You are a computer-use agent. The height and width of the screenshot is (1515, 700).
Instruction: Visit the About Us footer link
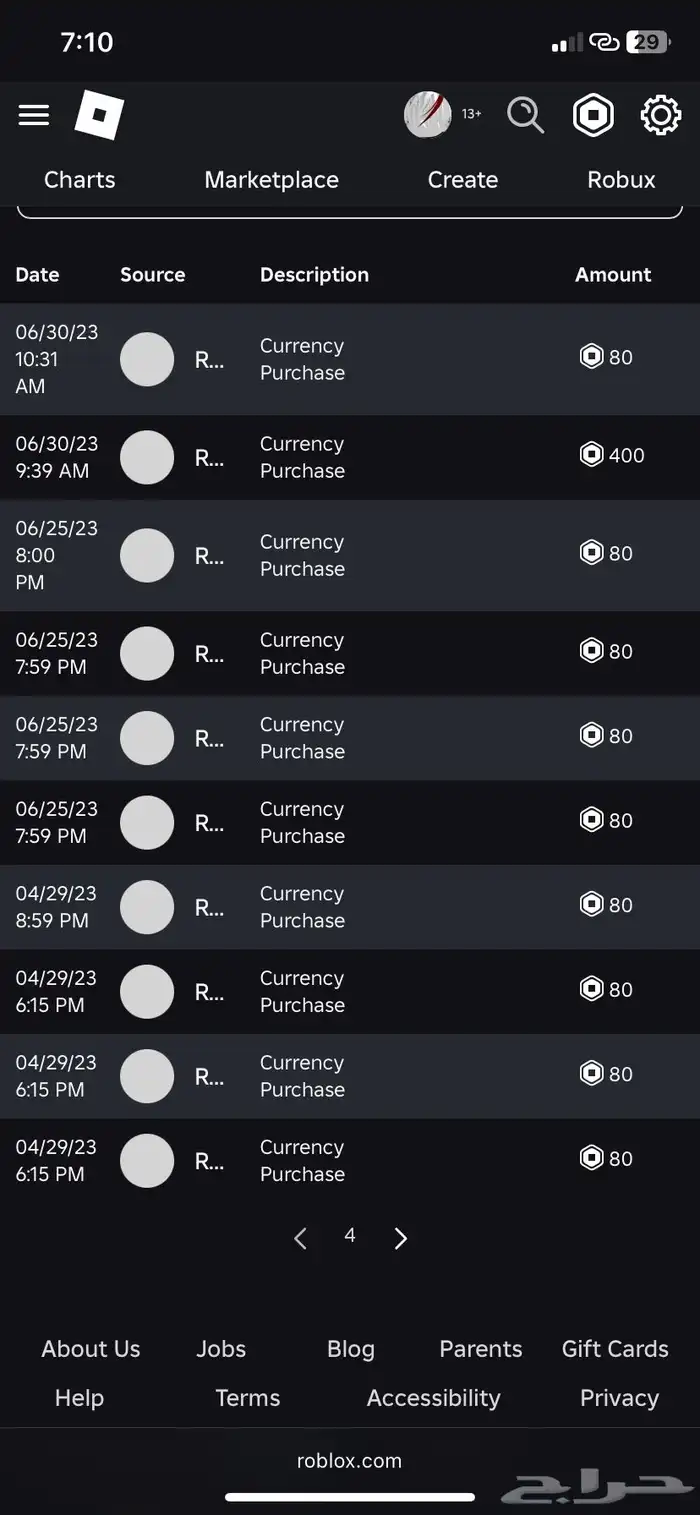[x=91, y=1349]
